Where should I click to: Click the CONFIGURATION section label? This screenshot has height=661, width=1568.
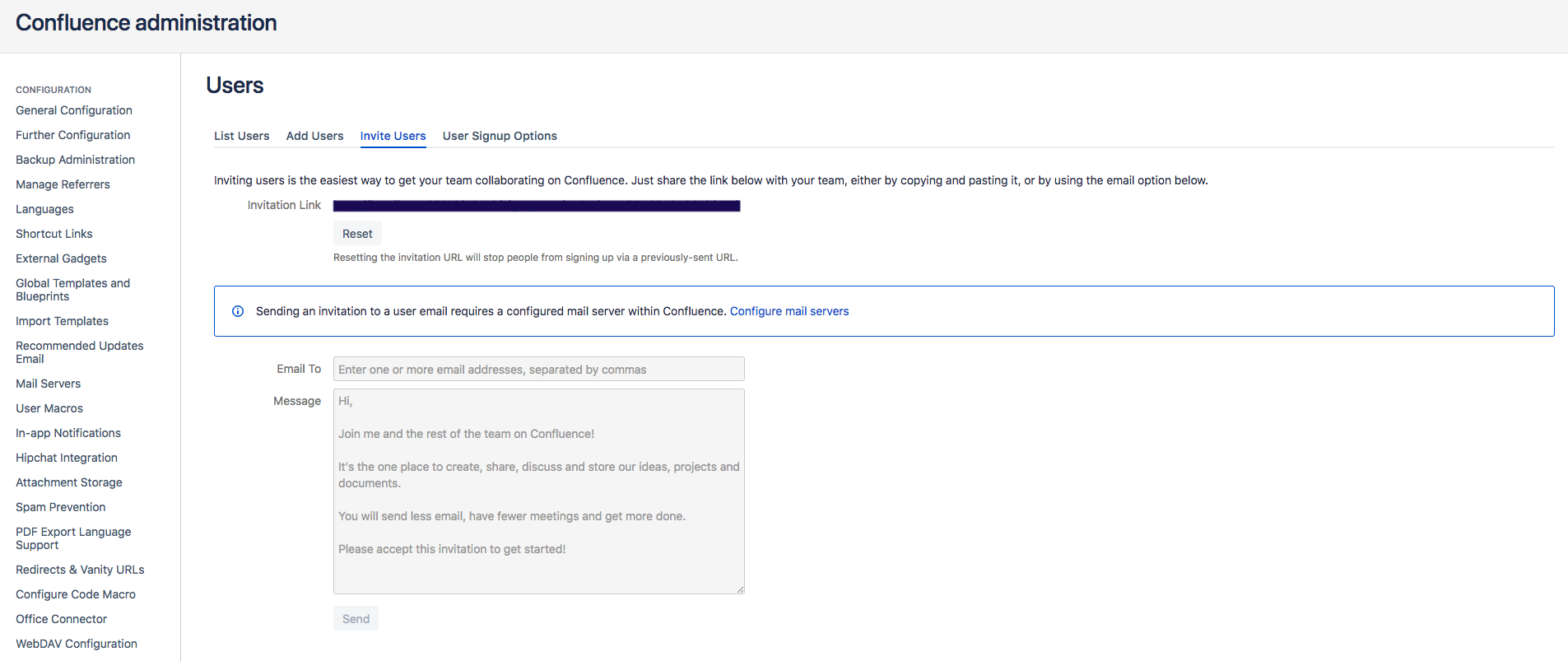[54, 90]
